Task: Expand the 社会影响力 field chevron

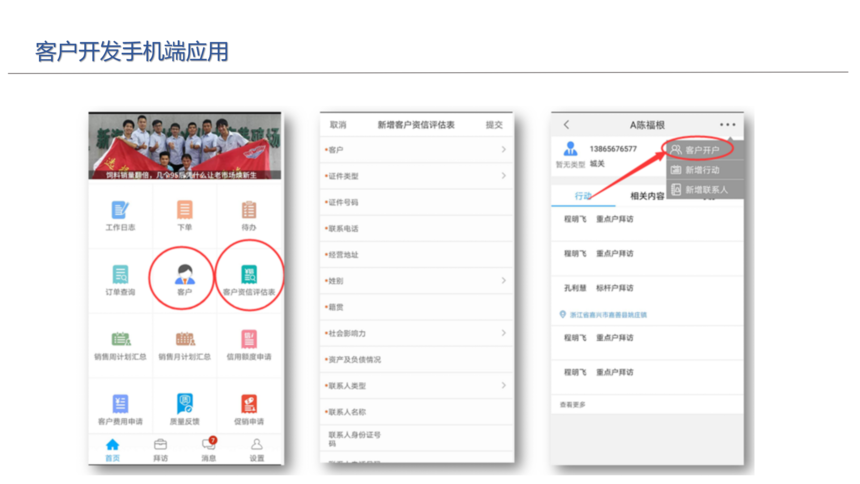Action: pyautogui.click(x=503, y=333)
